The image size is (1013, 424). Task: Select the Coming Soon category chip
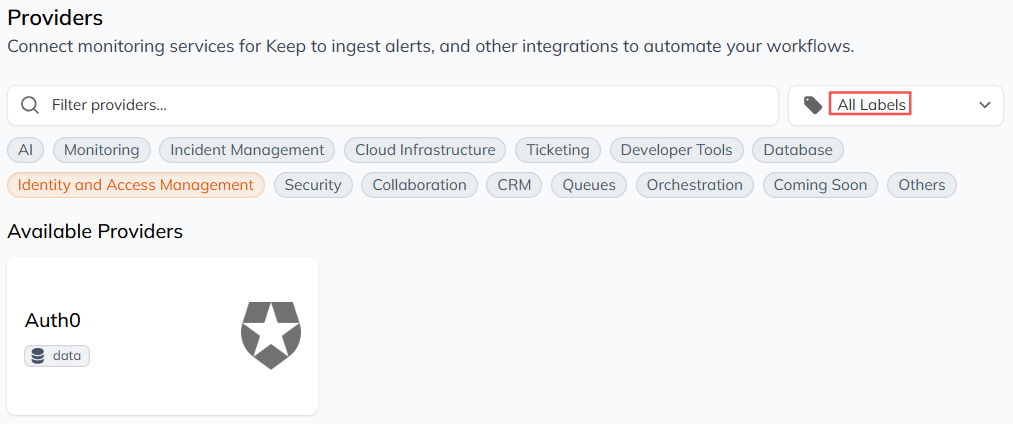820,185
